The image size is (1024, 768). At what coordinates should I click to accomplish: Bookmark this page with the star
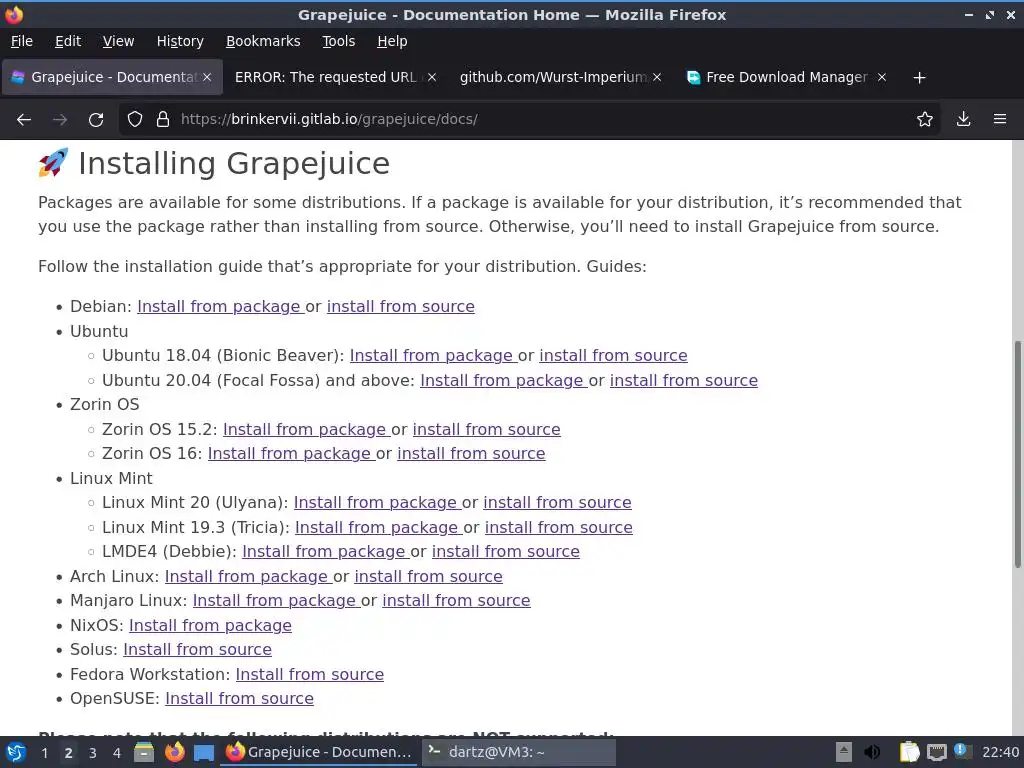(x=925, y=119)
